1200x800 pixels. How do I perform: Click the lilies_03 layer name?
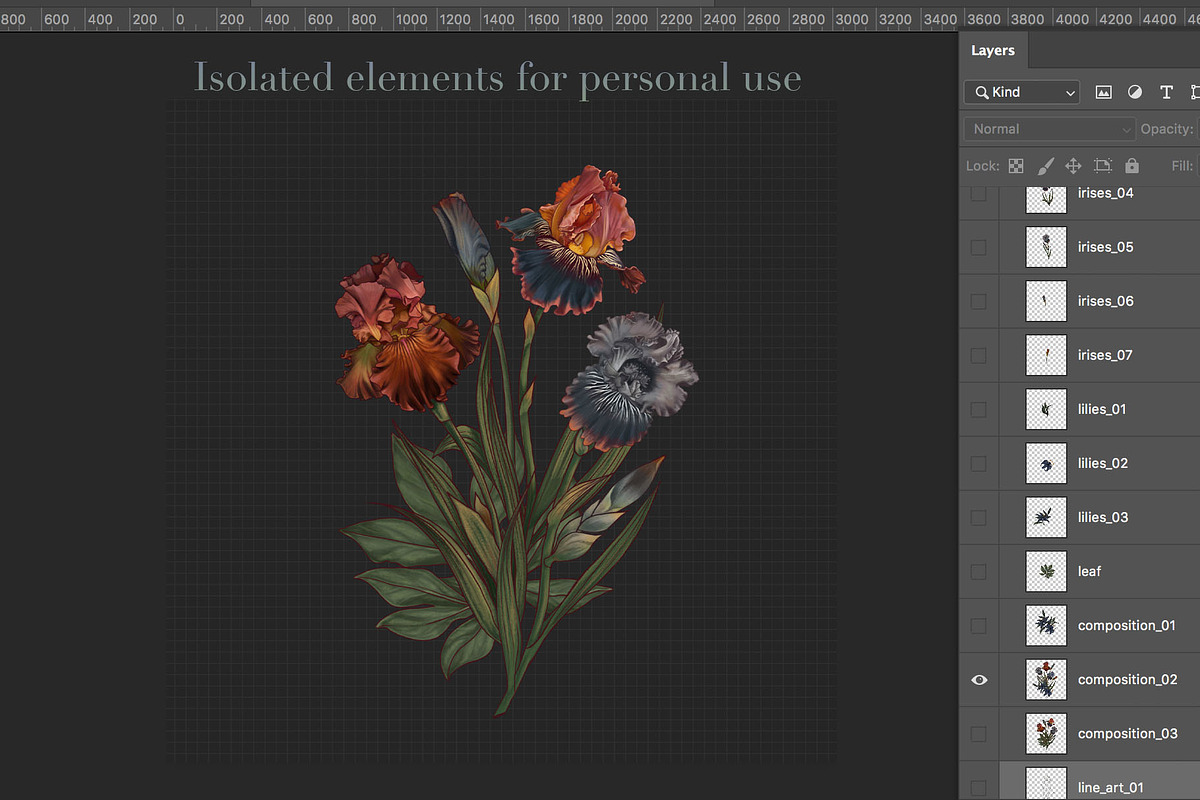(x=1103, y=517)
